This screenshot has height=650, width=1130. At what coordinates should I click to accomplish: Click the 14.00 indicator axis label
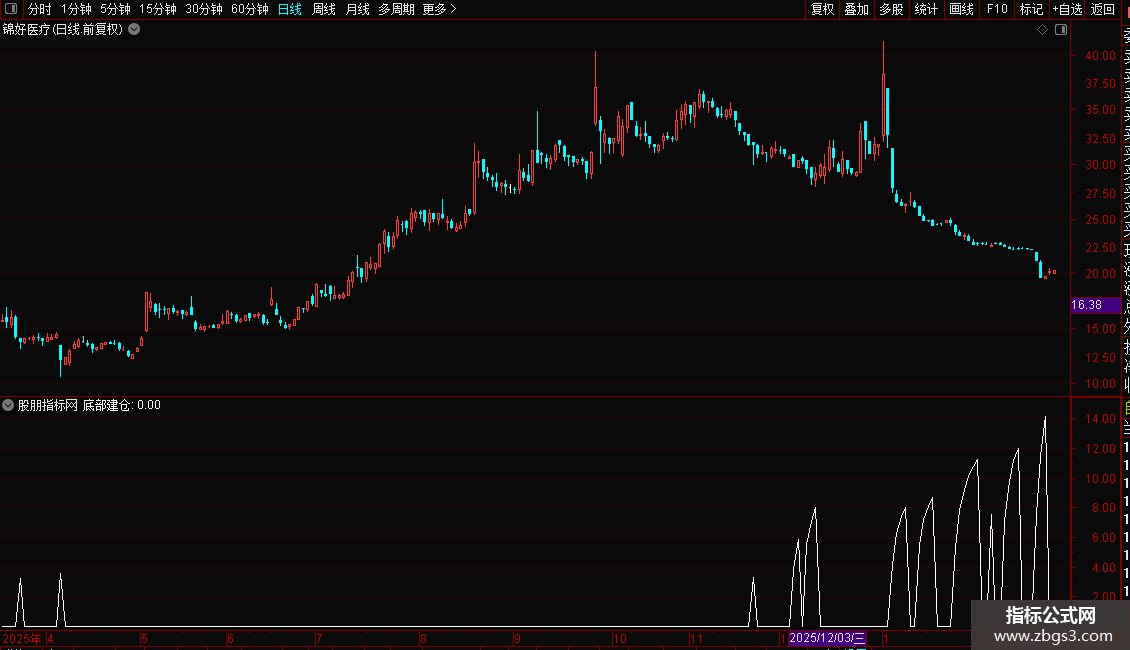point(1100,419)
